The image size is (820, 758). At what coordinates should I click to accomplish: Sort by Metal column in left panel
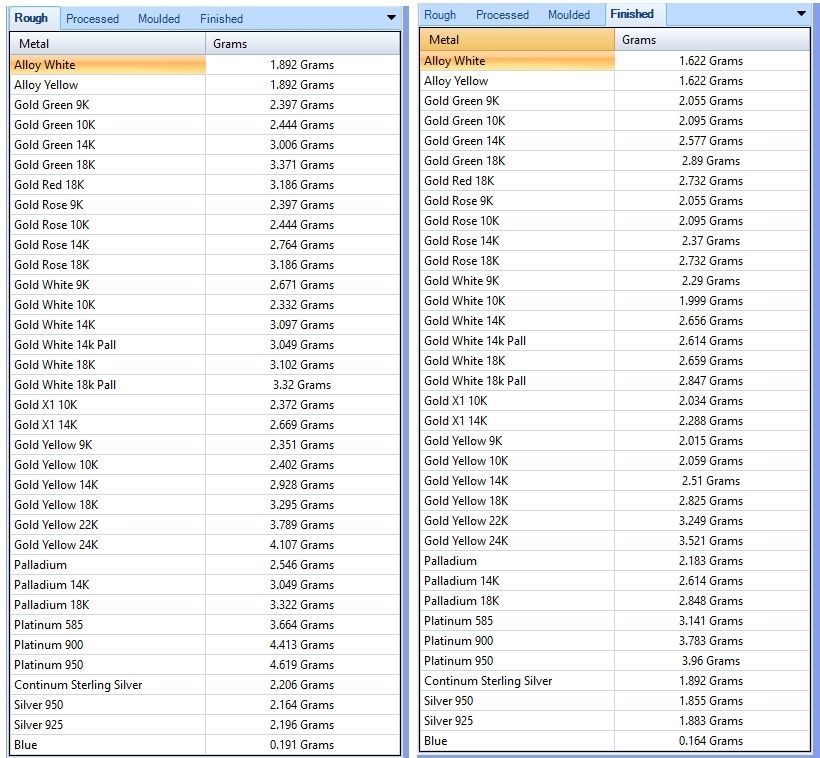point(108,43)
